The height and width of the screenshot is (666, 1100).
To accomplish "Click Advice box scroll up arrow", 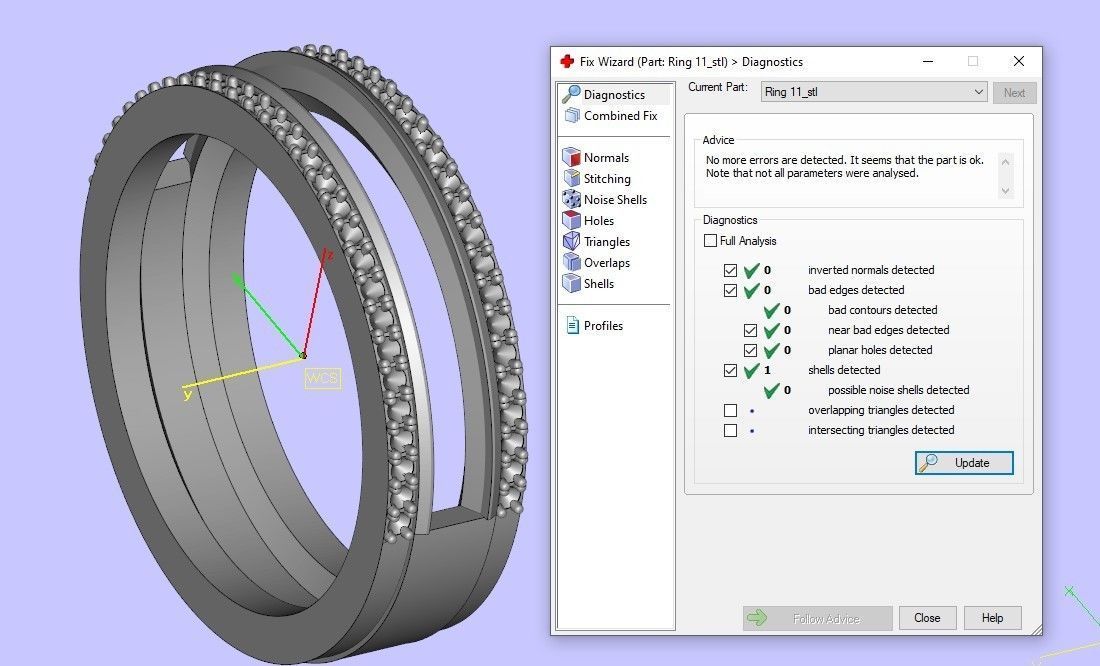I will pos(1005,162).
